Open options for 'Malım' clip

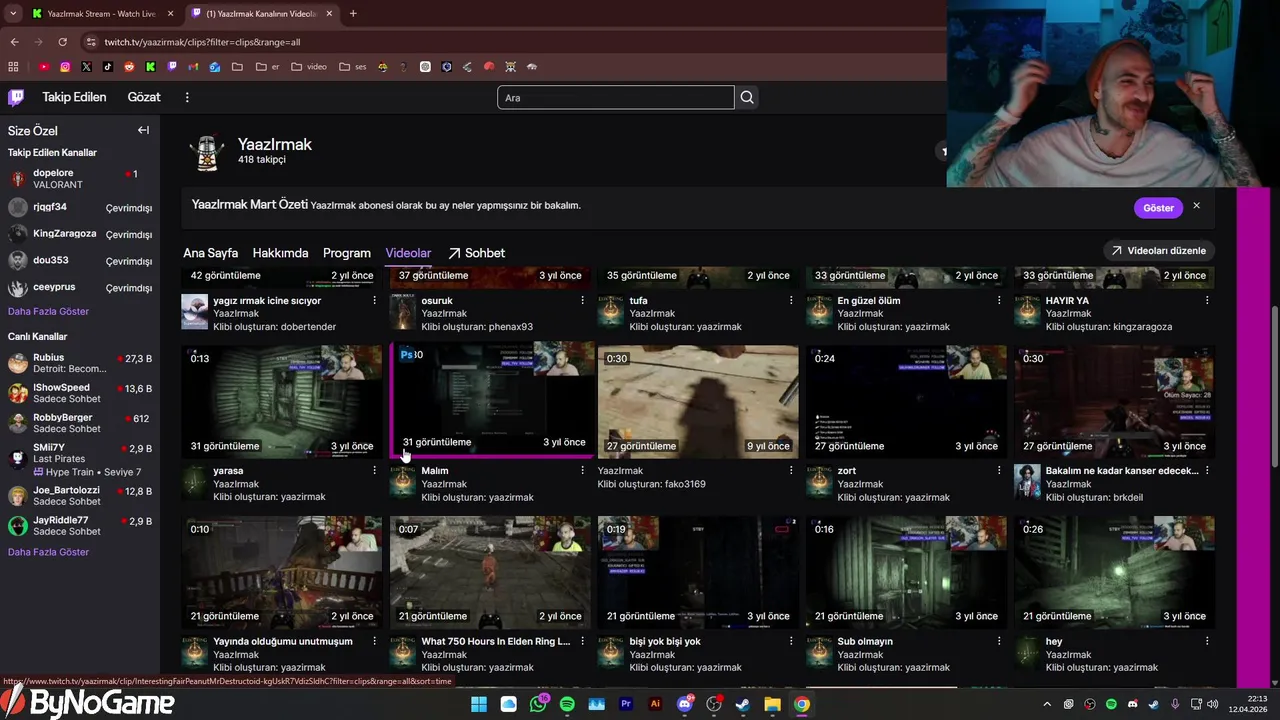point(582,470)
